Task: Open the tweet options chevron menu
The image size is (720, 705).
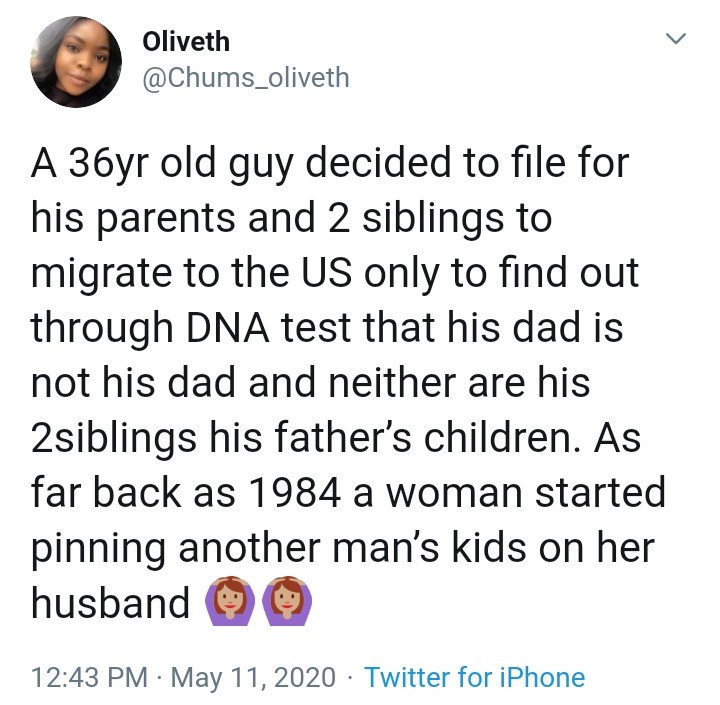Action: point(677,40)
